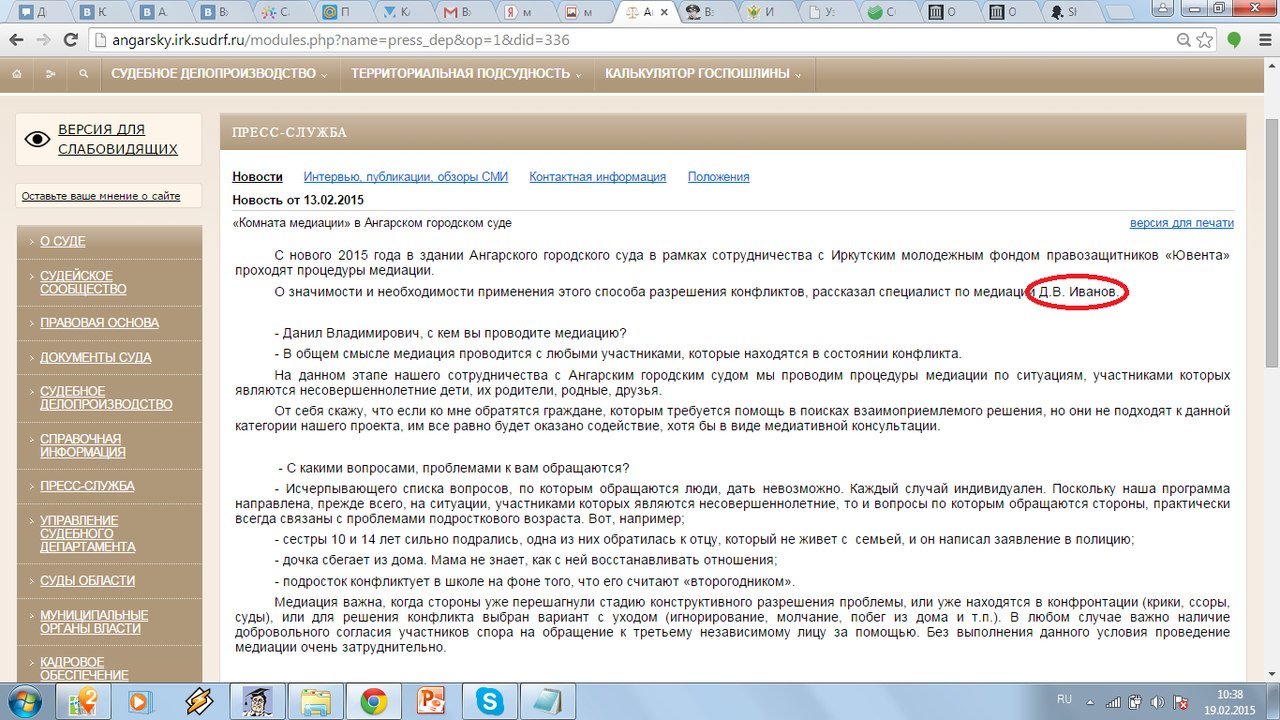Open Интервью, публикации, обзоры СМИ section

pos(405,177)
